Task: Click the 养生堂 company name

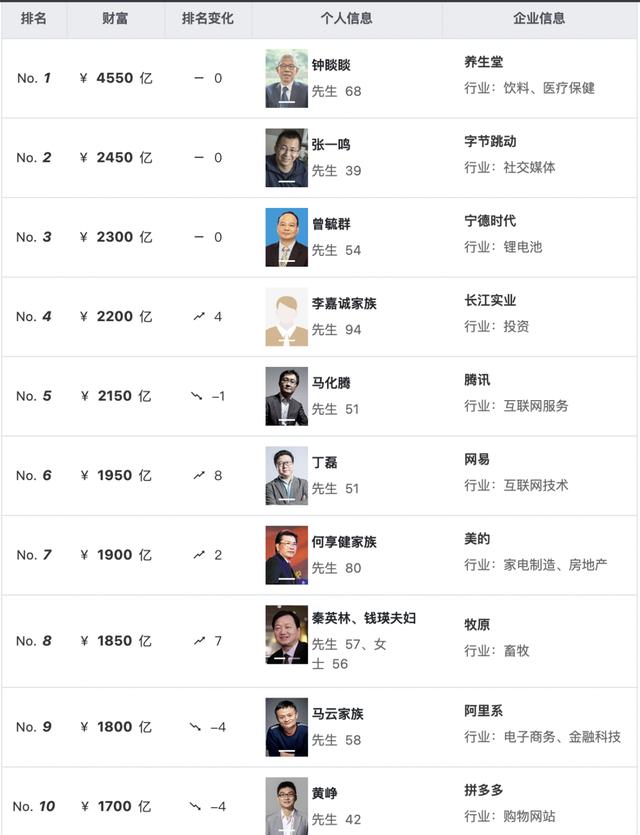Action: 484,62
